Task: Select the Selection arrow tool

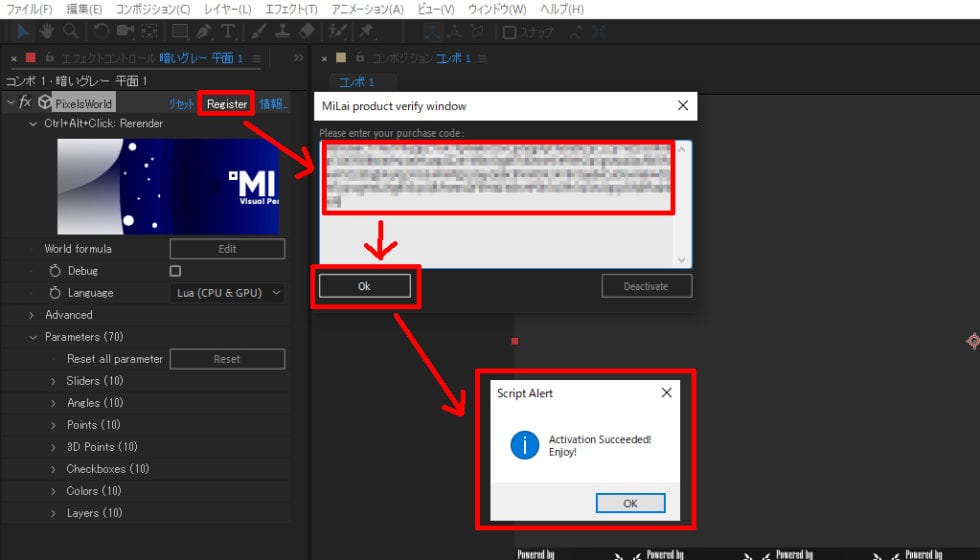Action: (24, 32)
